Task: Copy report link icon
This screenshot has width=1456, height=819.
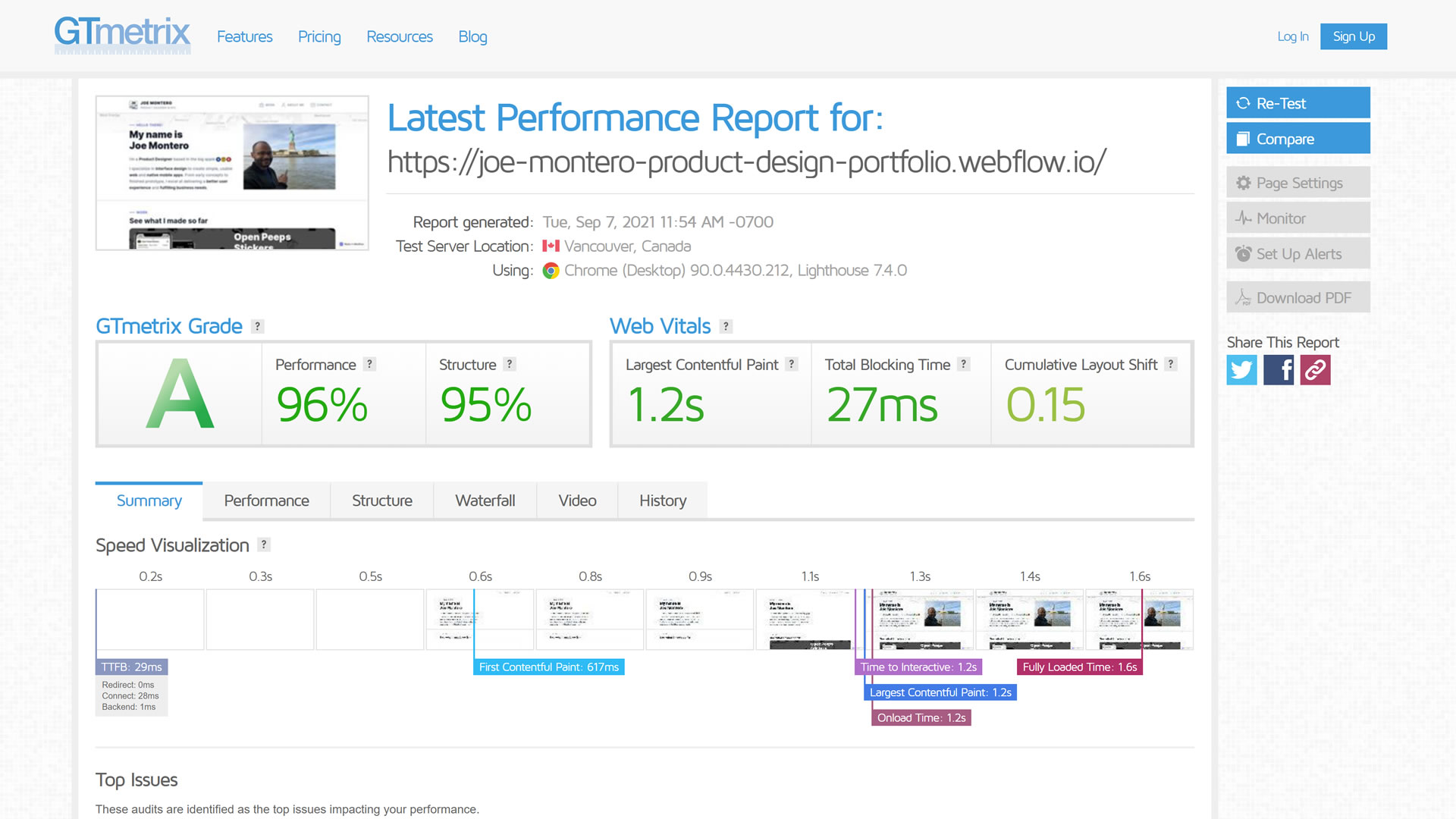Action: (1316, 370)
